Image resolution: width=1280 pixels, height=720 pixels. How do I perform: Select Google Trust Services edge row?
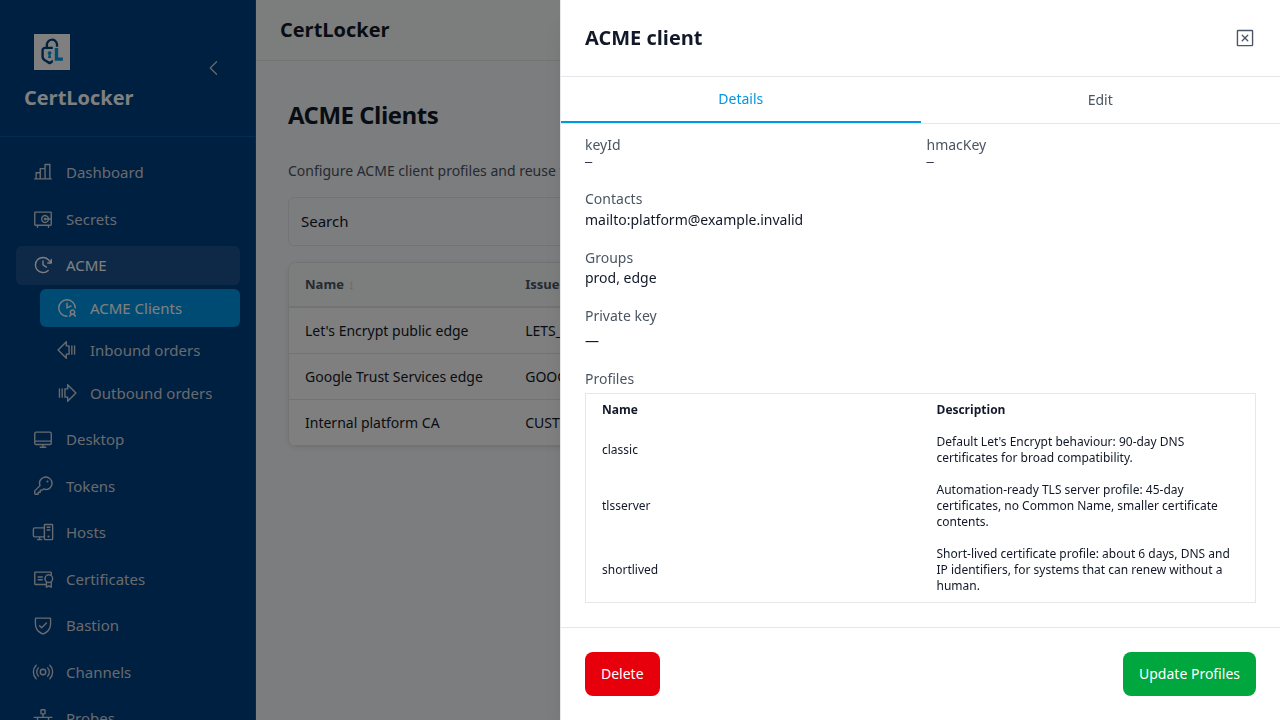[x=424, y=377]
